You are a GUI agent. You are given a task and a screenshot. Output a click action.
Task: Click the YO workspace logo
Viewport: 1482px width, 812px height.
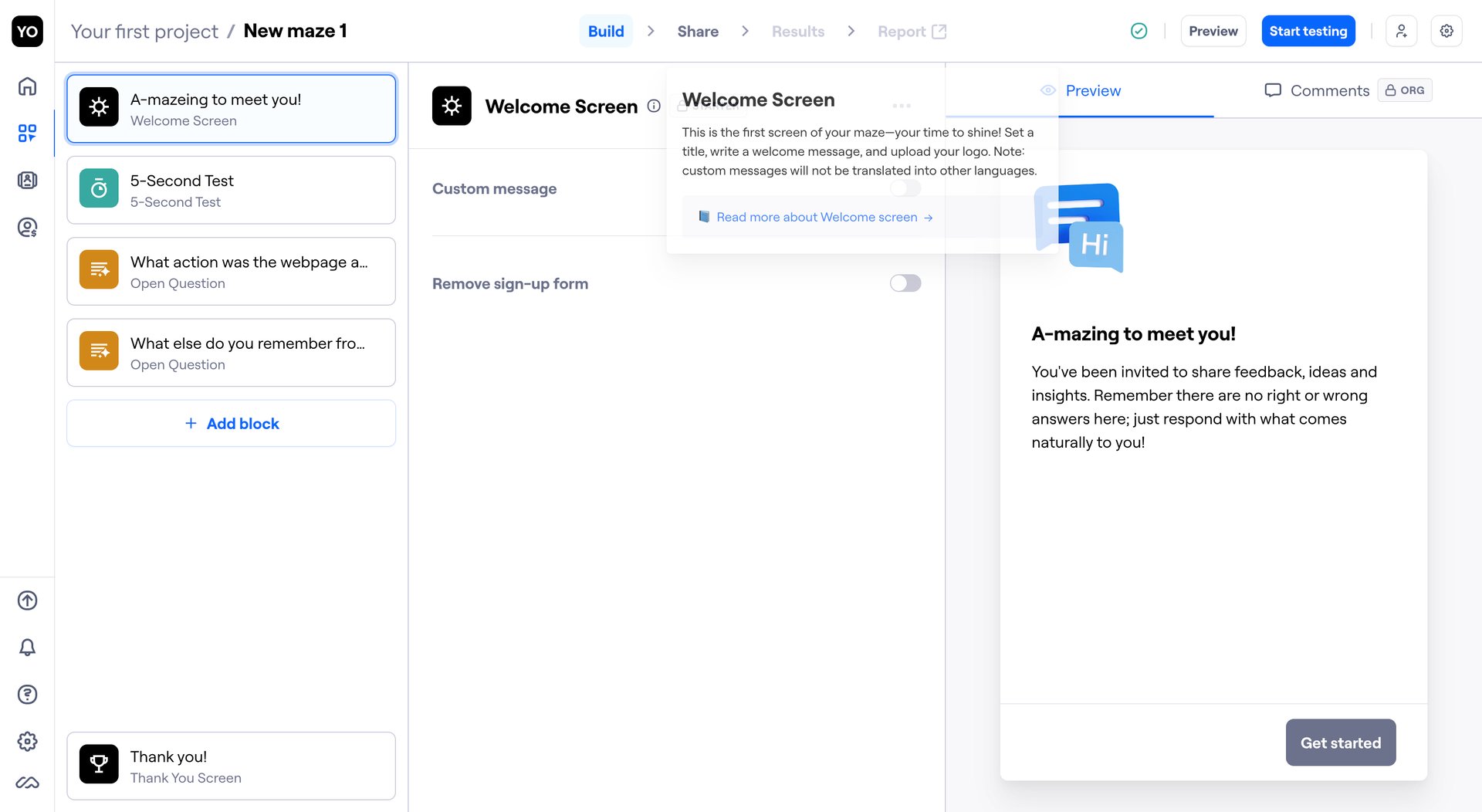tap(27, 31)
